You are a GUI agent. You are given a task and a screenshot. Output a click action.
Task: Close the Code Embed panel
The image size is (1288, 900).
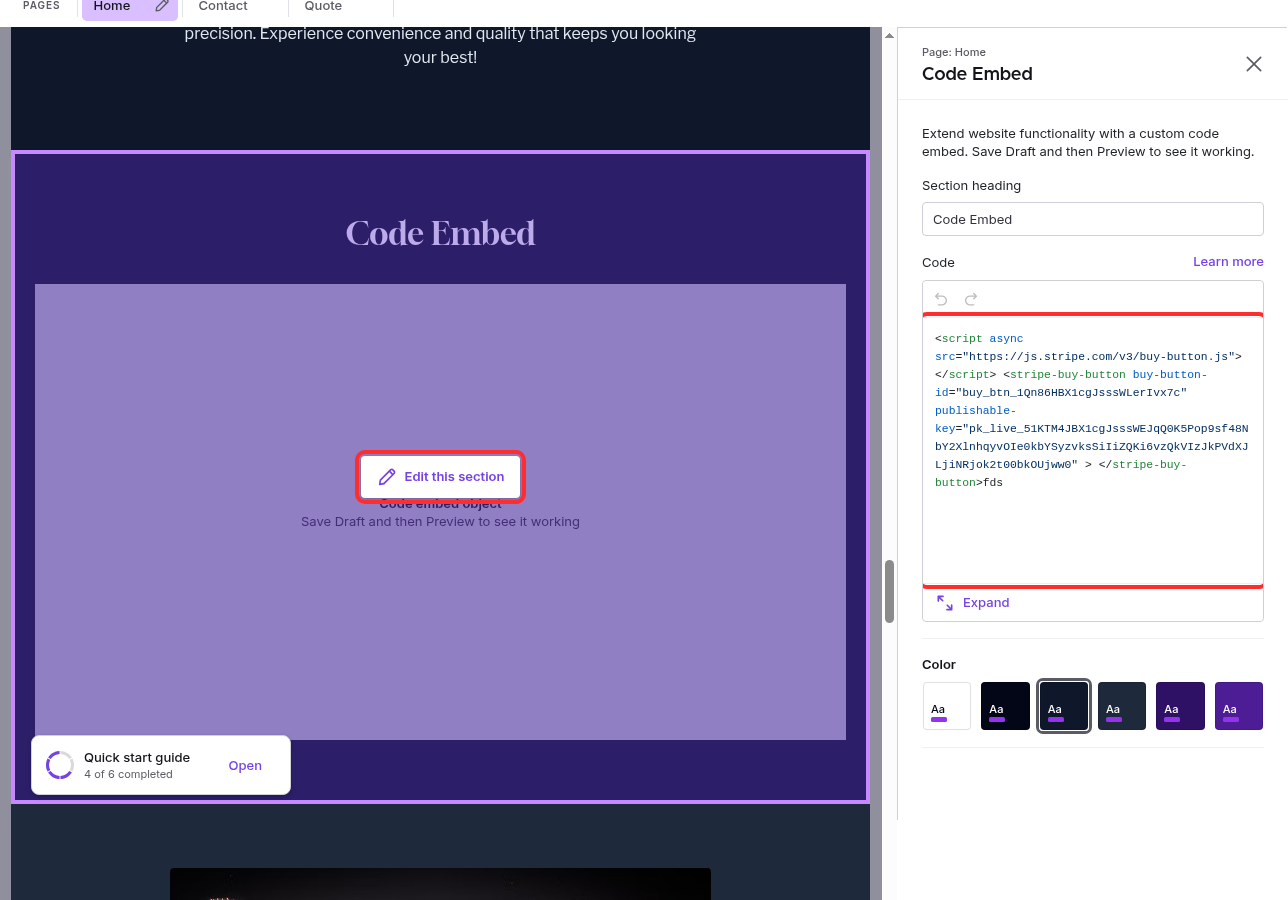click(1254, 64)
